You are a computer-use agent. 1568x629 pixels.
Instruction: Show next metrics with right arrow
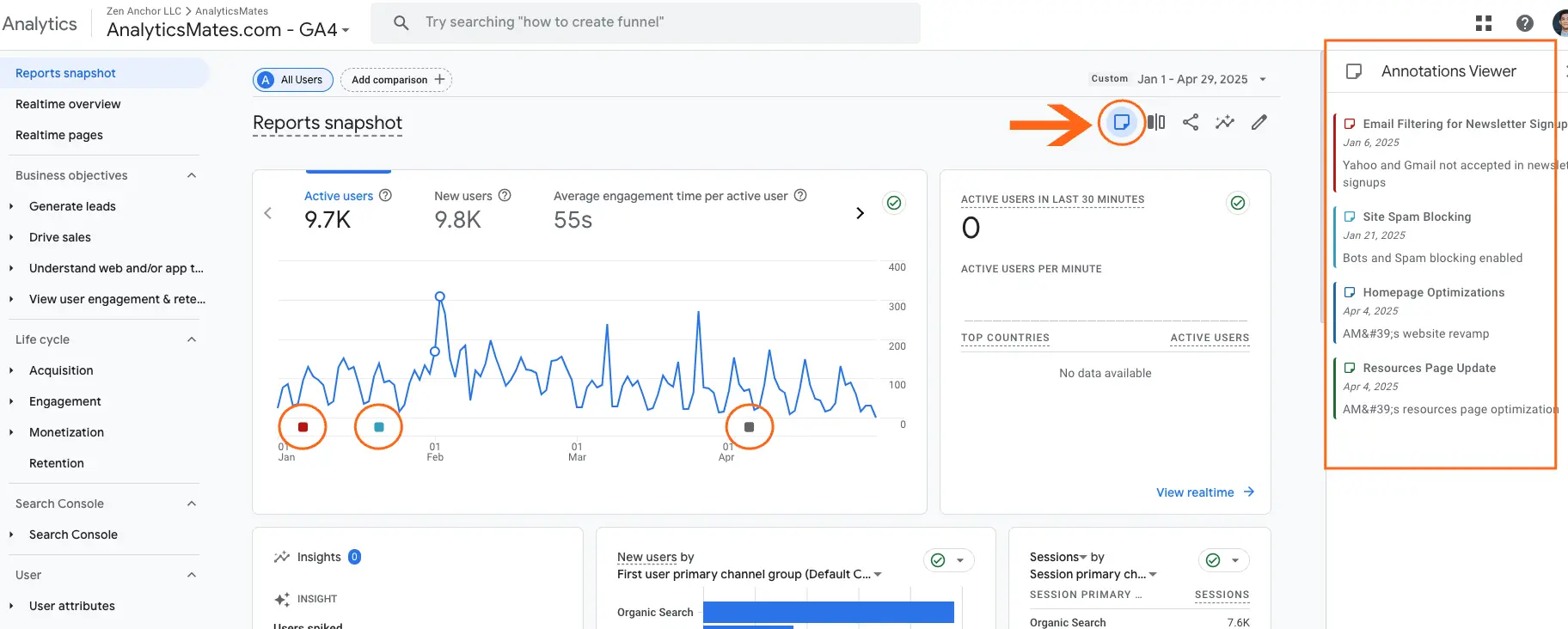[x=860, y=213]
